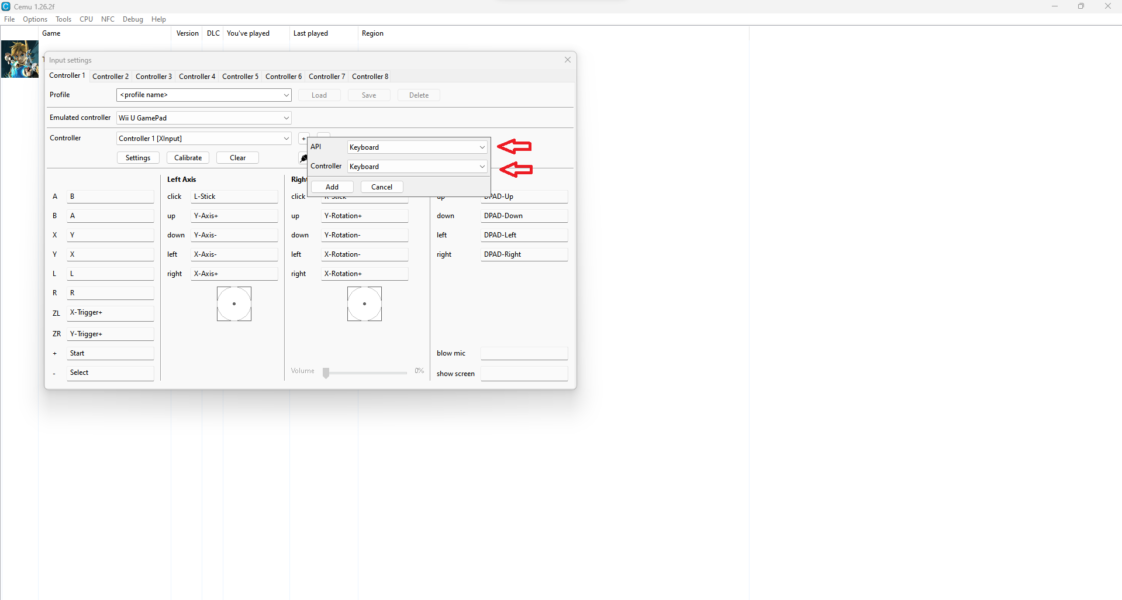Click the plus button beside Controller 1 [XInput]

pyautogui.click(x=303, y=138)
